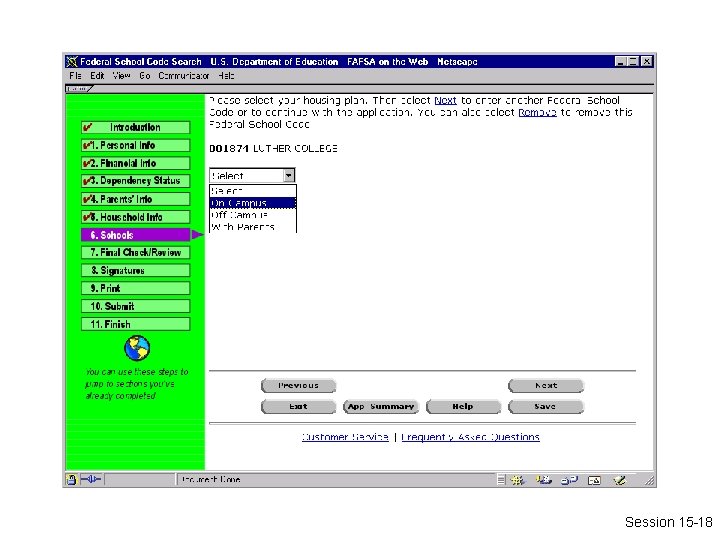Go to 1. Personal Info step
This screenshot has width=720, height=540.
coord(135,145)
